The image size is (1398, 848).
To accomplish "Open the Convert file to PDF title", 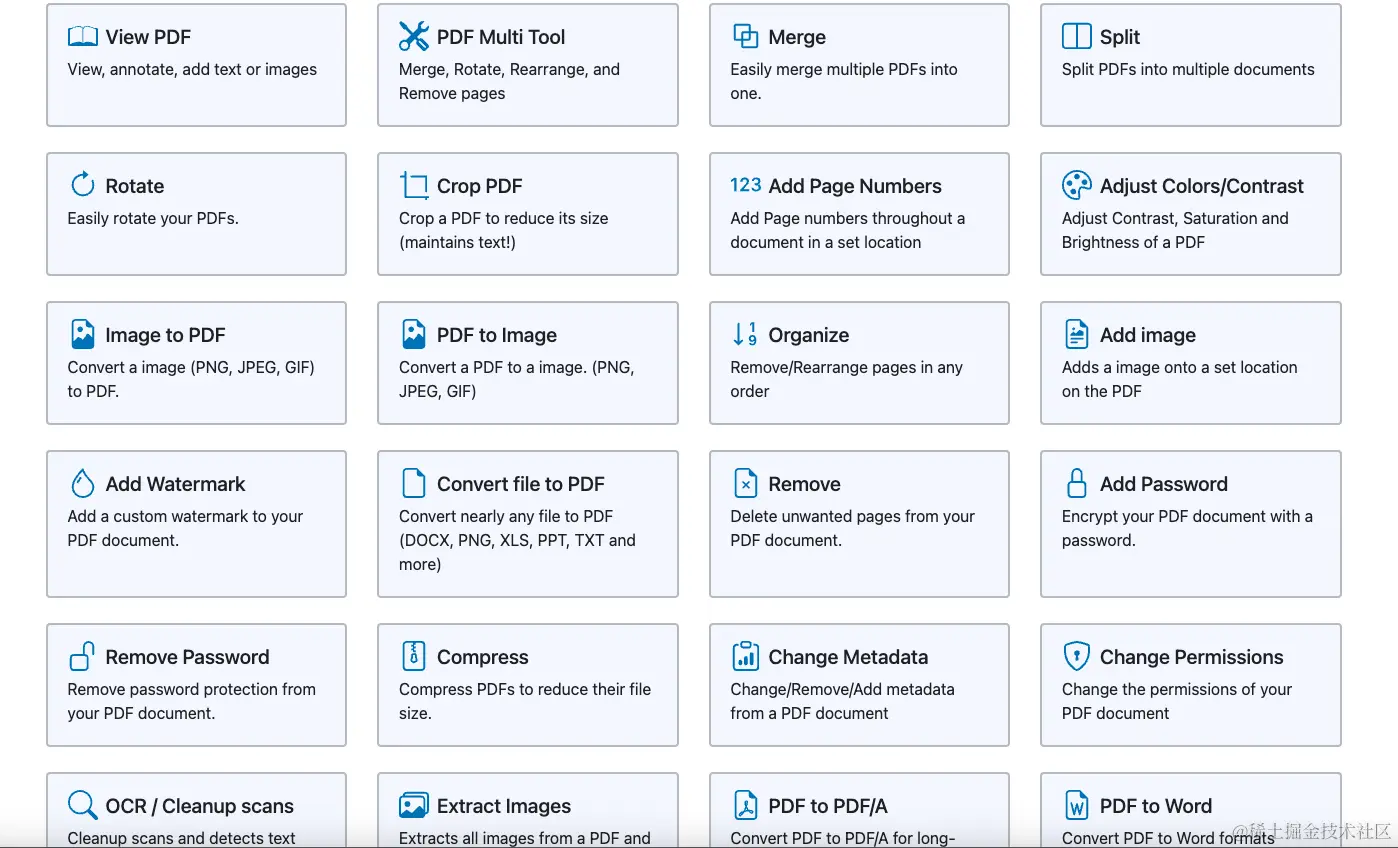I will (x=521, y=484).
